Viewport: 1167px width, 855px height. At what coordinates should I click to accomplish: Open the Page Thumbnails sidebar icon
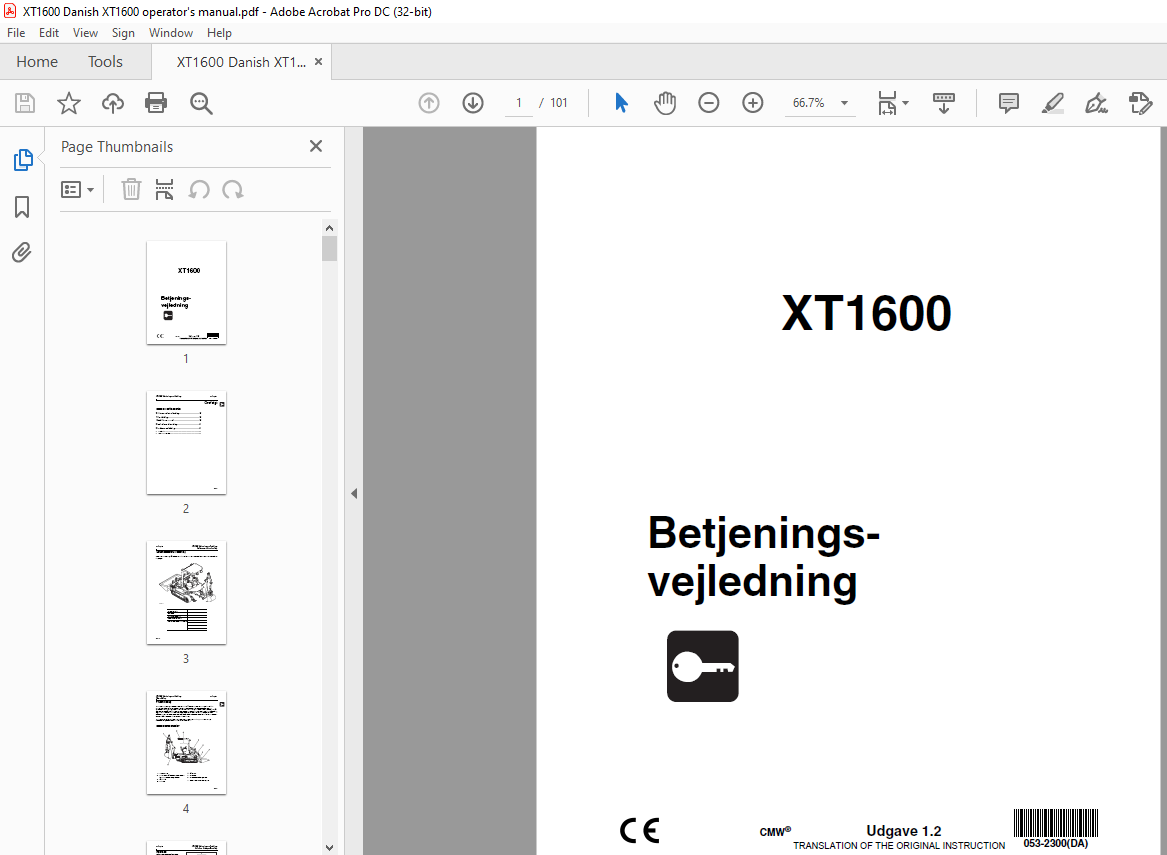coord(23,160)
